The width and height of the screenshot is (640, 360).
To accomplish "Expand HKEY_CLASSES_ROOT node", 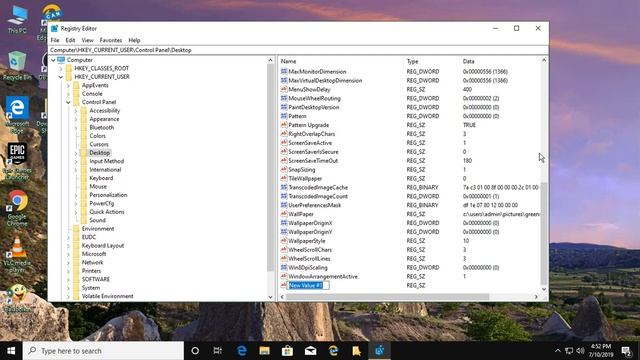I will click(x=60, y=68).
